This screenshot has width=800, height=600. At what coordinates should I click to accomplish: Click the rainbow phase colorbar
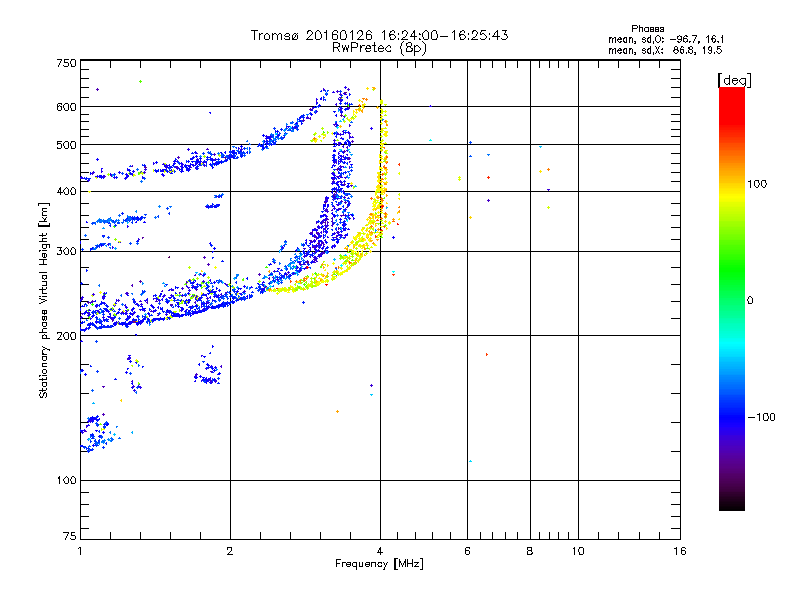732,298
